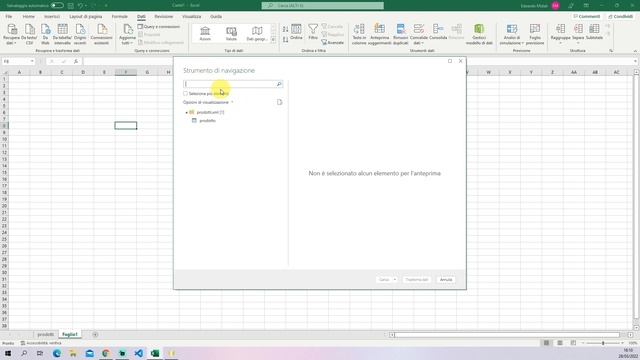Open the Carica dropdown arrow
The image size is (640, 360).
(x=395, y=280)
